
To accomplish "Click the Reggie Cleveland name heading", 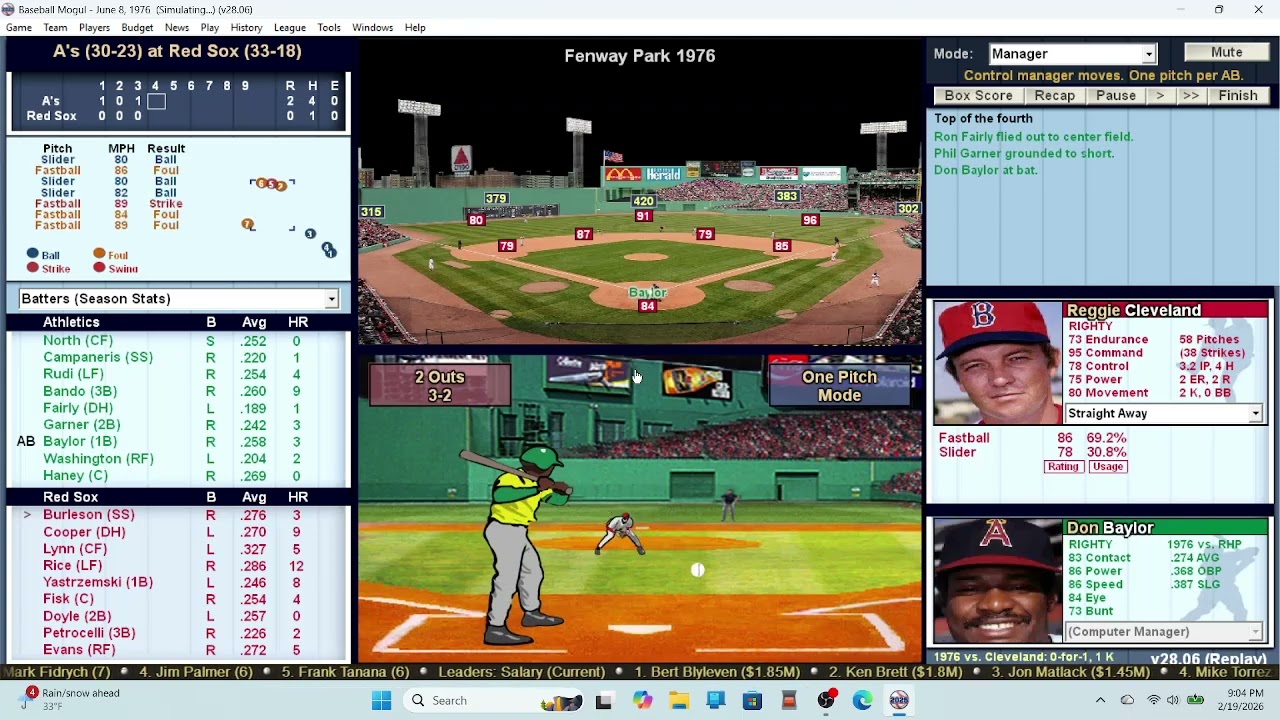I will [x=1134, y=311].
